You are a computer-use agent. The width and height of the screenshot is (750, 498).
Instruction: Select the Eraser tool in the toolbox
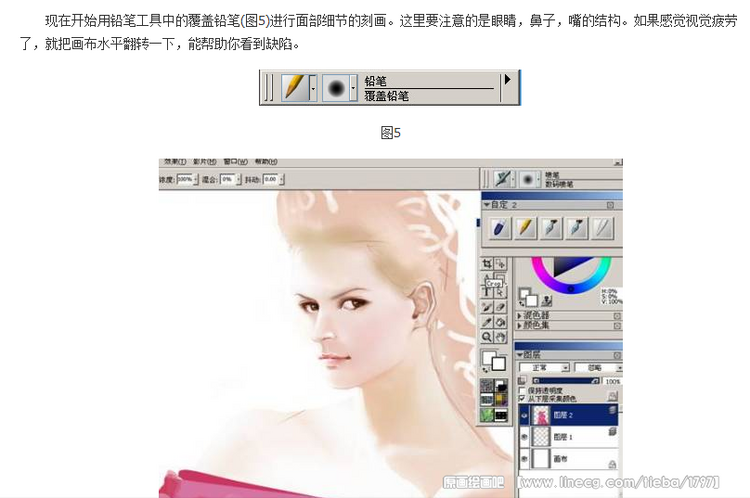500,307
